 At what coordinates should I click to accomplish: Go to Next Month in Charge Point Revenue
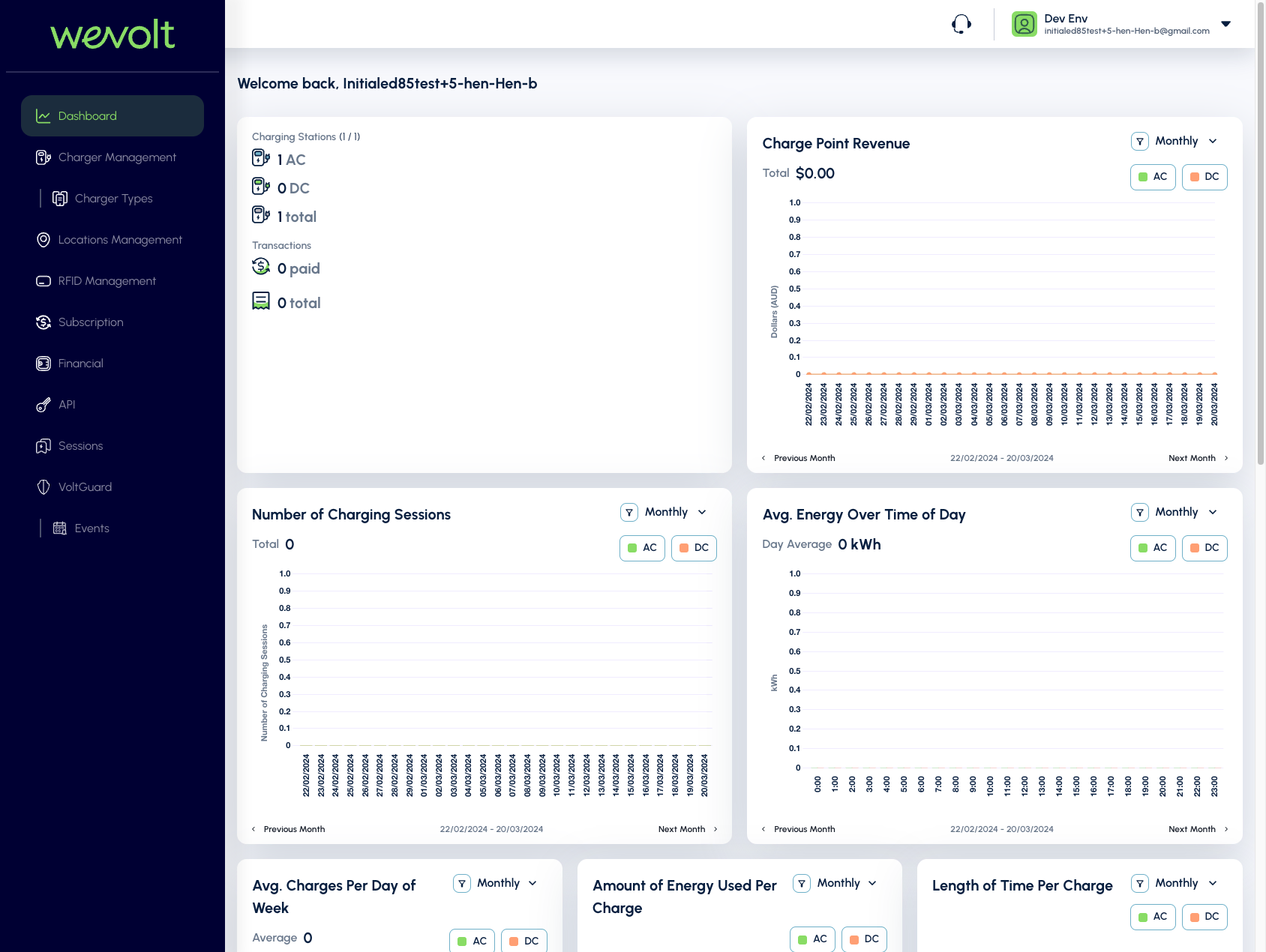coord(1198,458)
